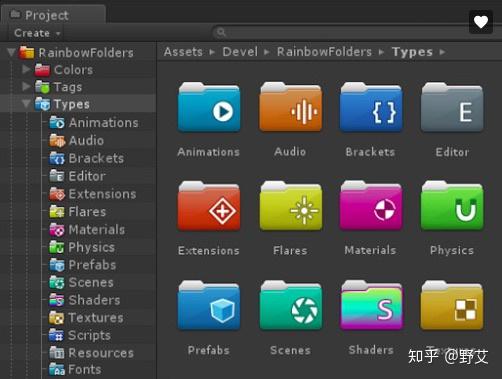The height and width of the screenshot is (379, 502).
Task: Select the 'Prefabs' caption under the grid folder
Action: pyautogui.click(x=209, y=350)
